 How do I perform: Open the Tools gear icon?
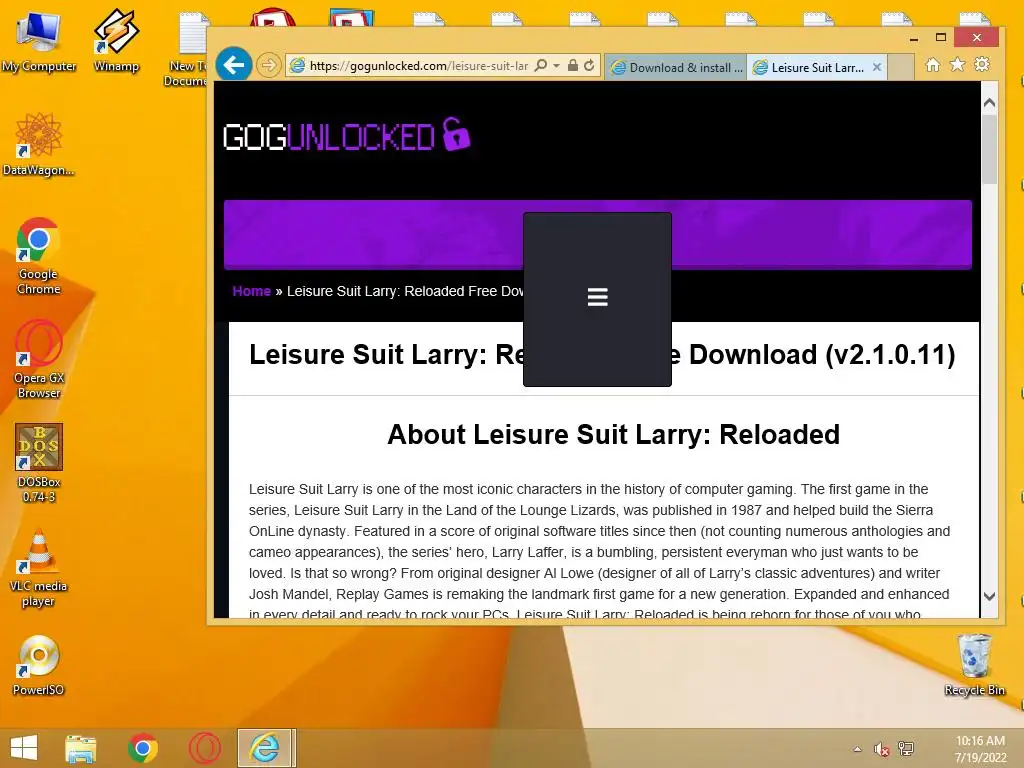982,64
